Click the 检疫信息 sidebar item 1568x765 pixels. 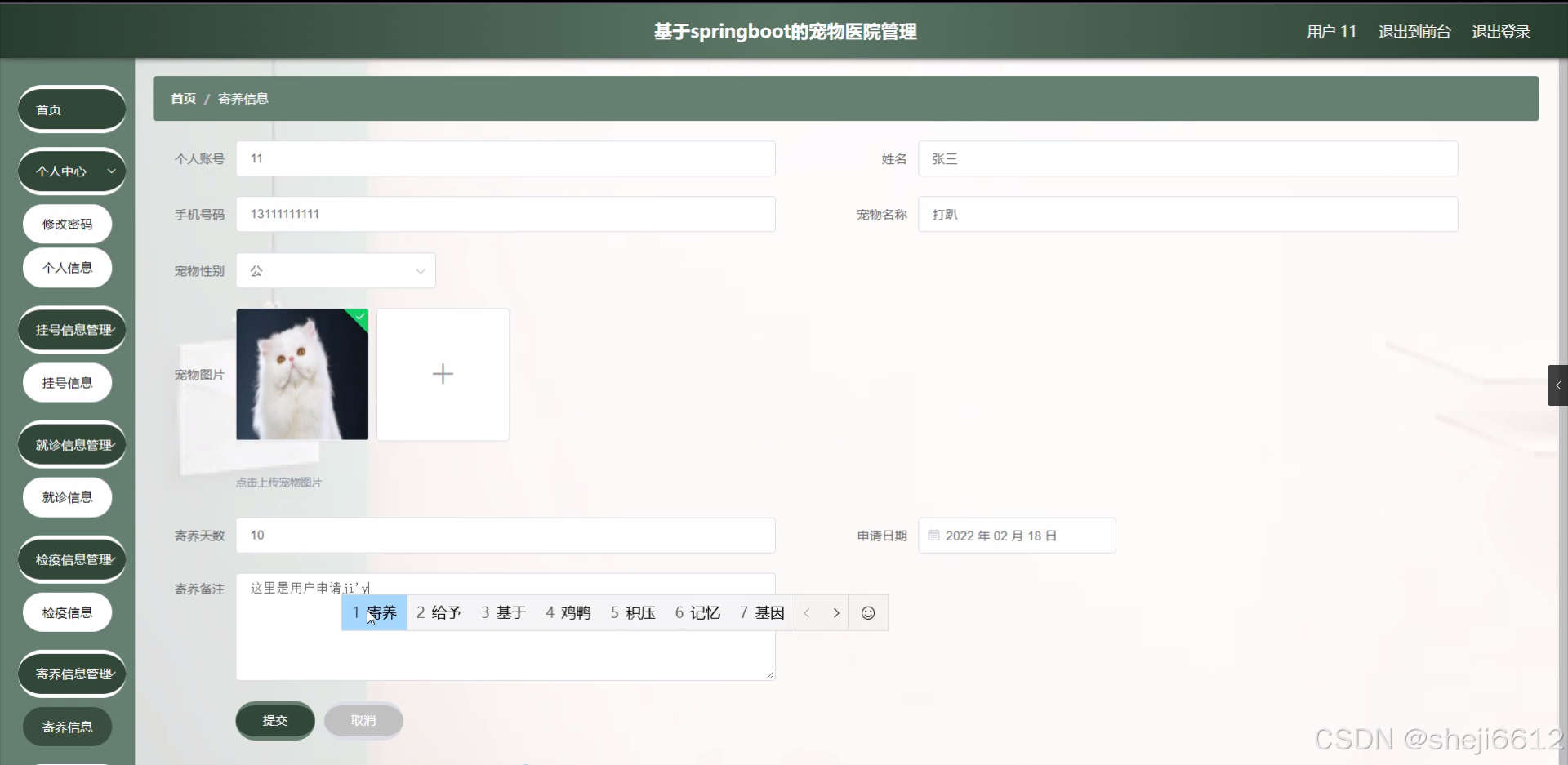coord(67,612)
